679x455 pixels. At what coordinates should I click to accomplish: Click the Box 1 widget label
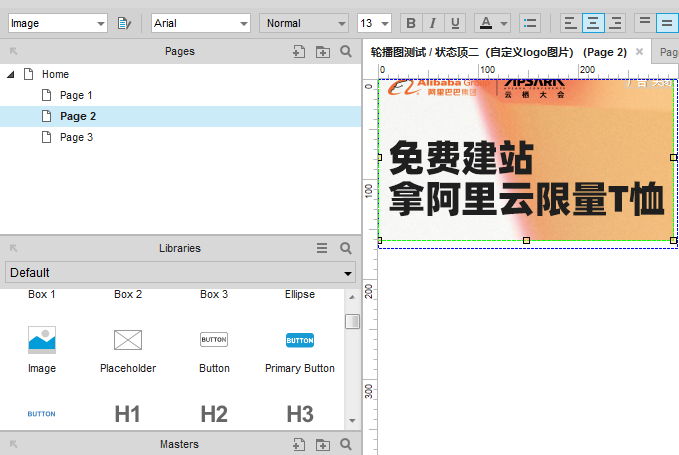42,294
